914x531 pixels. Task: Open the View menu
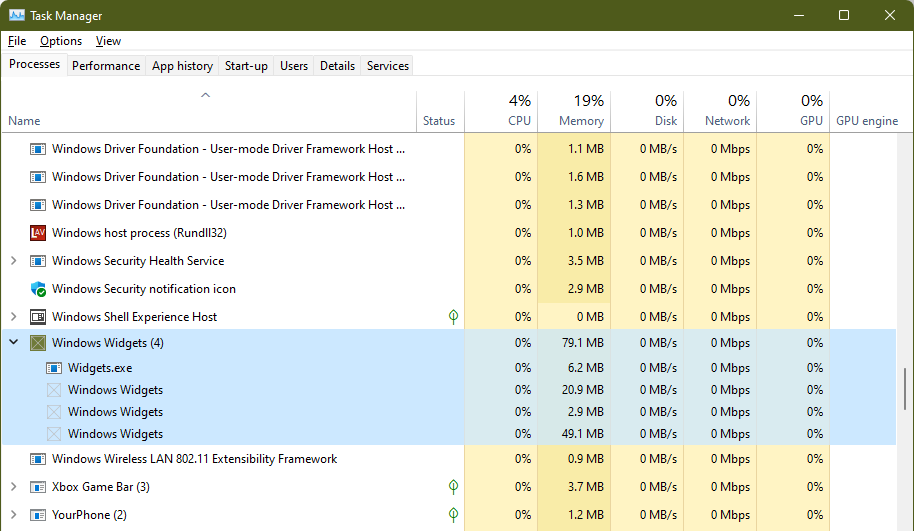pos(108,41)
